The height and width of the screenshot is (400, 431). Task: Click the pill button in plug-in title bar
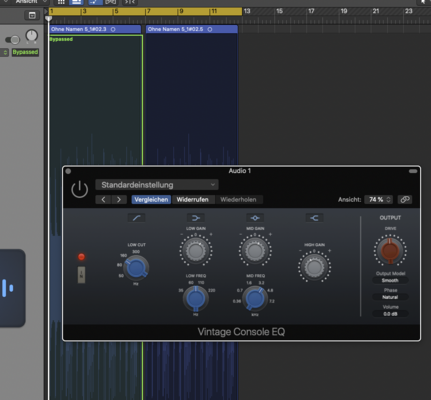coord(413,171)
